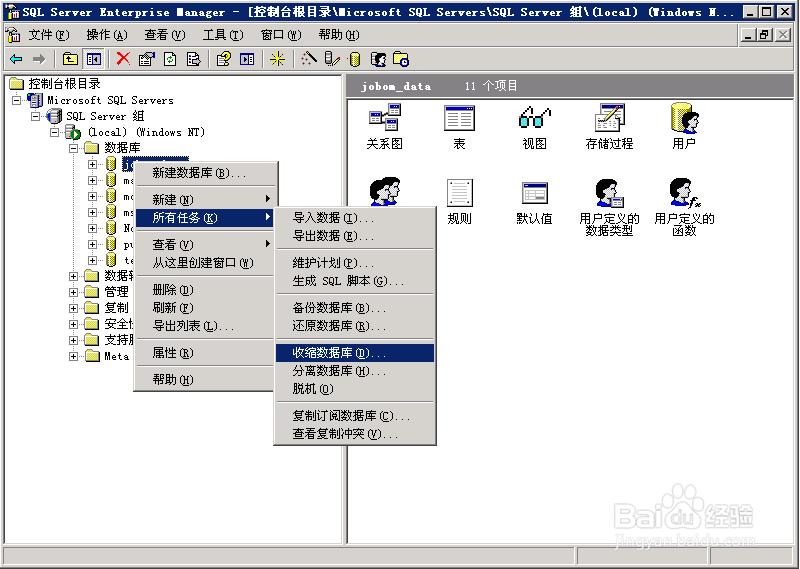This screenshot has width=800, height=569.
Task: Open the 关系图 icon in right pane
Action: point(385,127)
